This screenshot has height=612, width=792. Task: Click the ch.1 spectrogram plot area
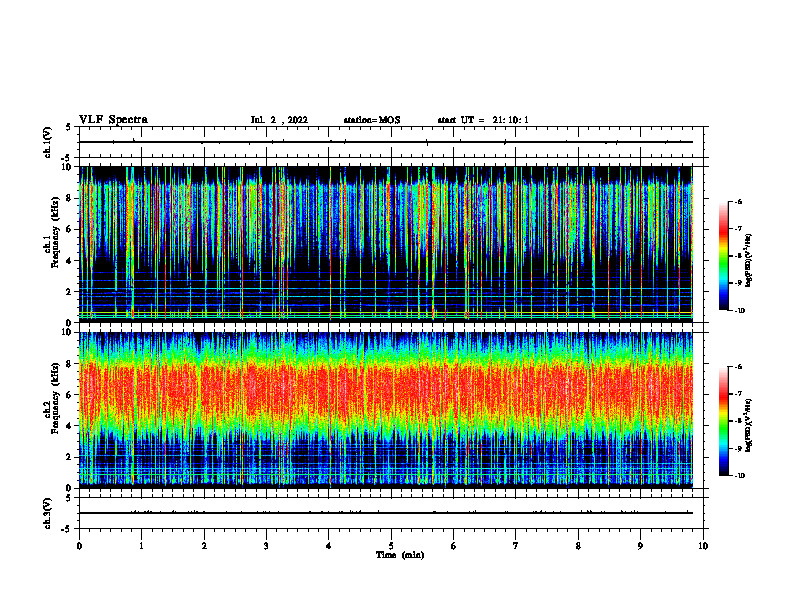coord(386,244)
